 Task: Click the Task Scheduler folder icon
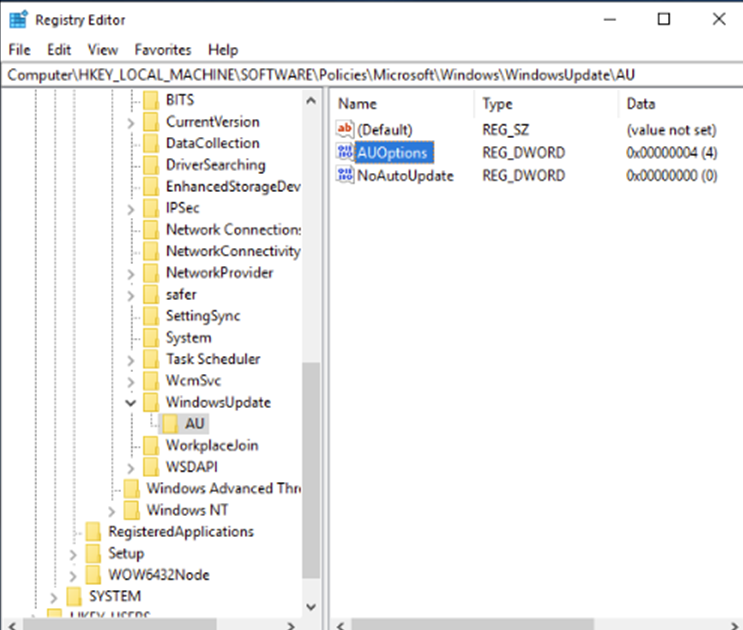pyautogui.click(x=151, y=359)
